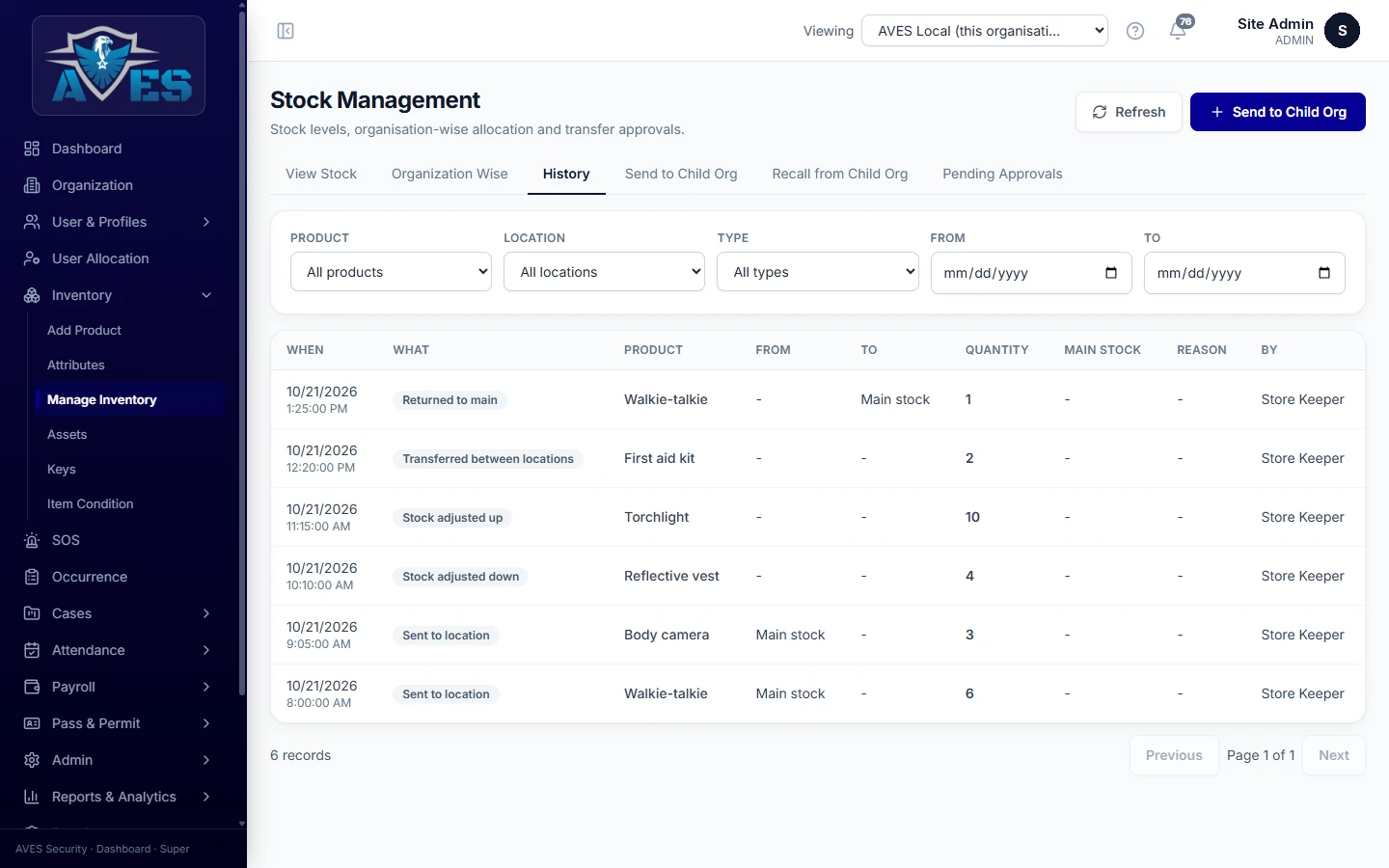1389x868 pixels.
Task: Click the Pass & Permit icon
Action: tap(32, 723)
